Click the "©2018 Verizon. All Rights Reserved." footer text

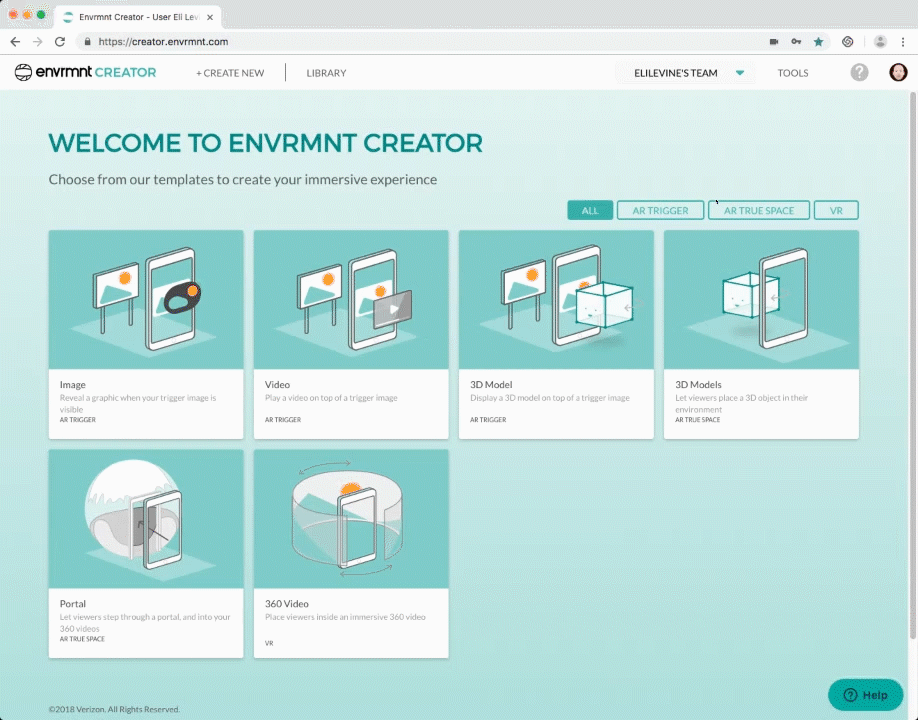coord(114,709)
